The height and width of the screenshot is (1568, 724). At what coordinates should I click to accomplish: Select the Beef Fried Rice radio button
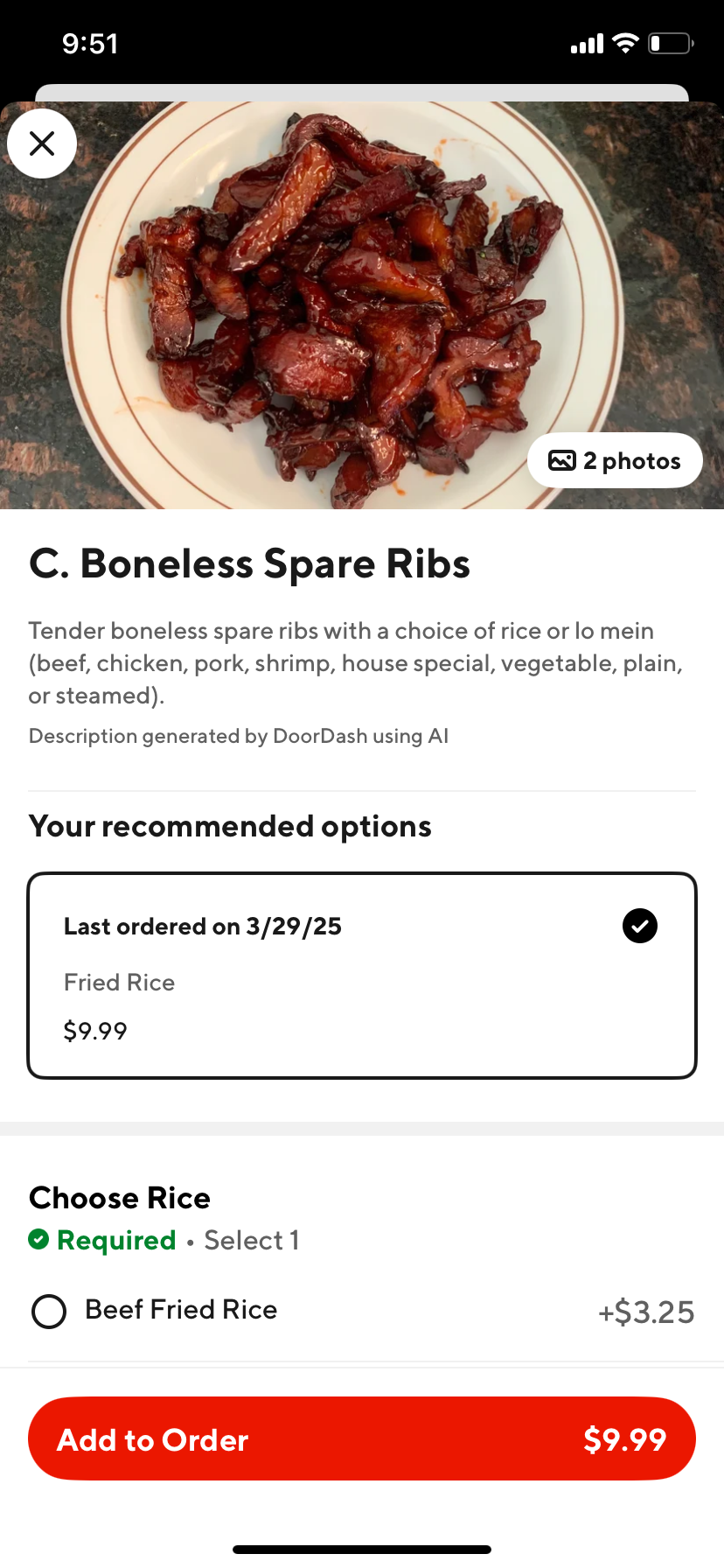coord(49,1312)
